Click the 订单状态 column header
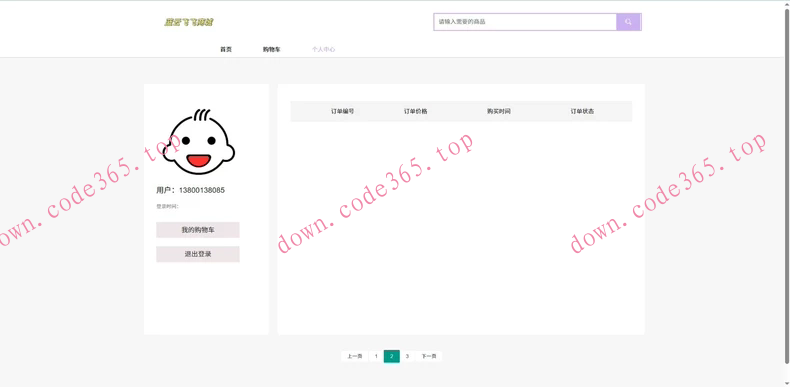Image resolution: width=790 pixels, height=387 pixels. pyautogui.click(x=582, y=111)
